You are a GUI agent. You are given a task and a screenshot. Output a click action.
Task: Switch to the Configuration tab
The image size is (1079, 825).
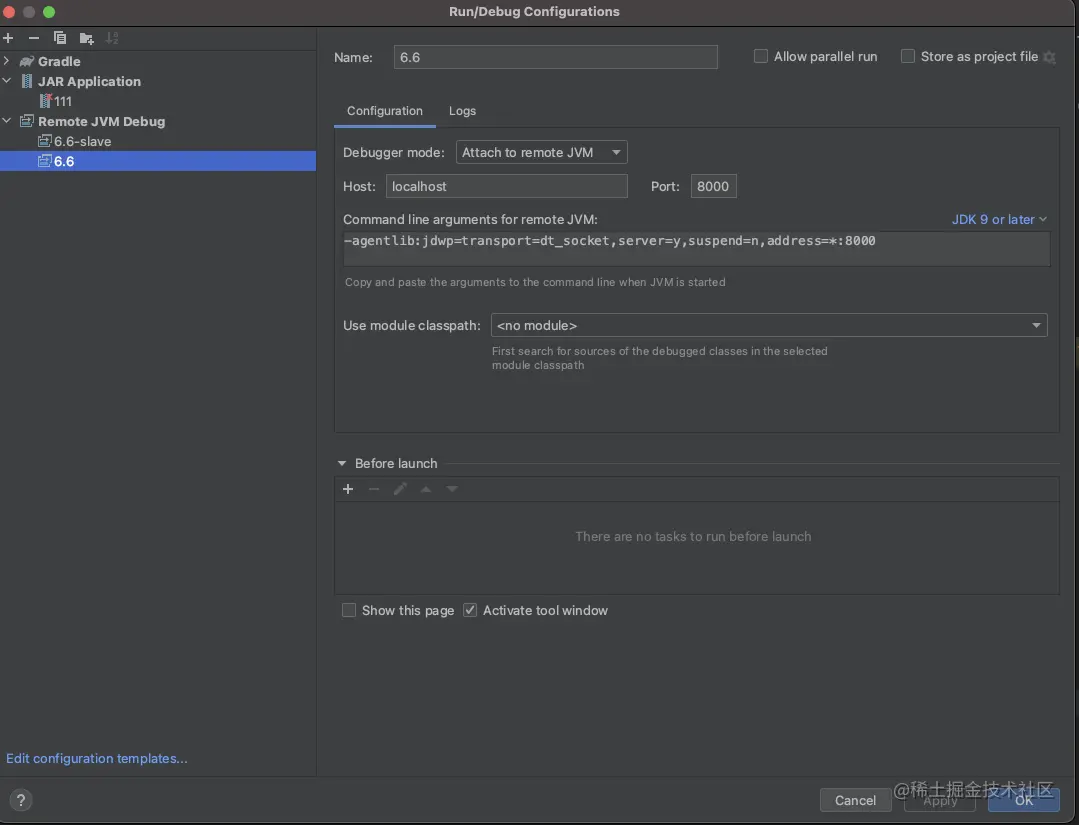click(385, 111)
